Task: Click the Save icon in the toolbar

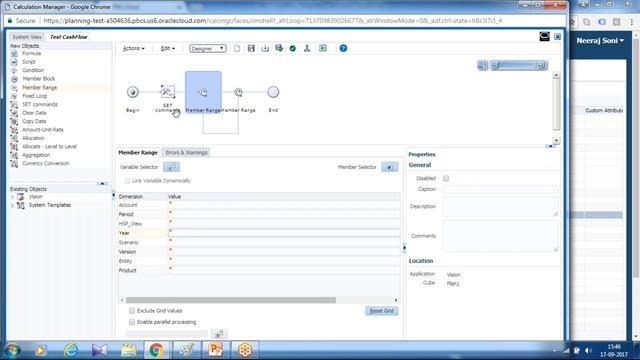Action: click(x=251, y=48)
